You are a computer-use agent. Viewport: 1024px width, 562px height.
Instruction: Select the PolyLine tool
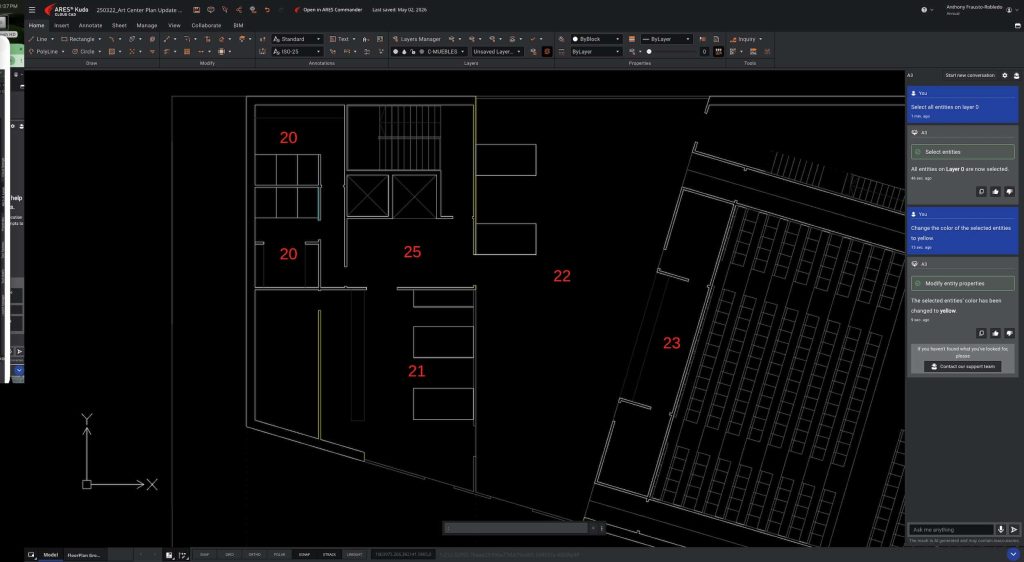[x=43, y=52]
